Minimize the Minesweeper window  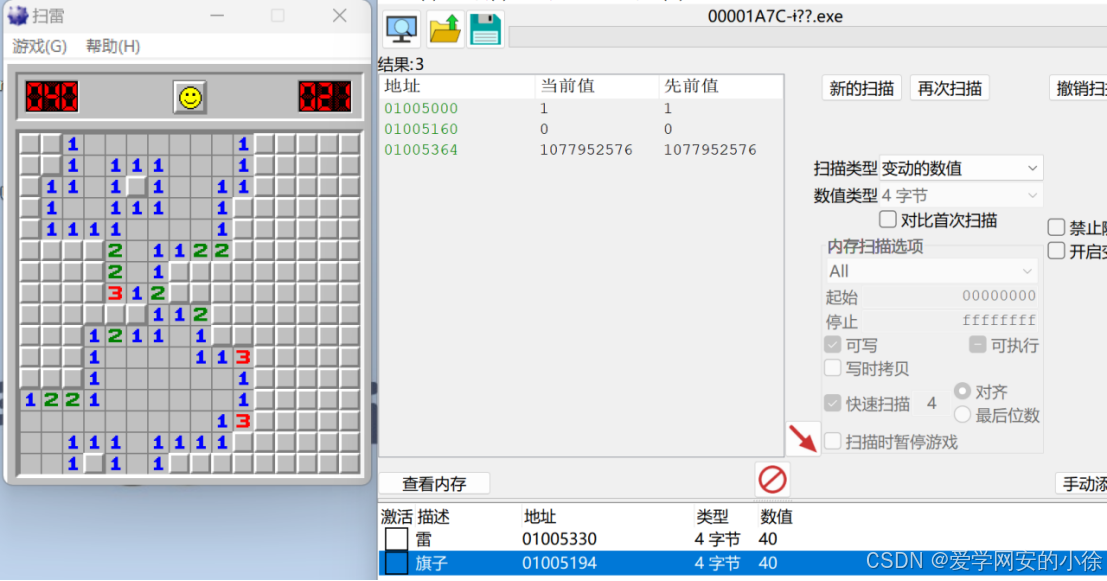coord(217,16)
